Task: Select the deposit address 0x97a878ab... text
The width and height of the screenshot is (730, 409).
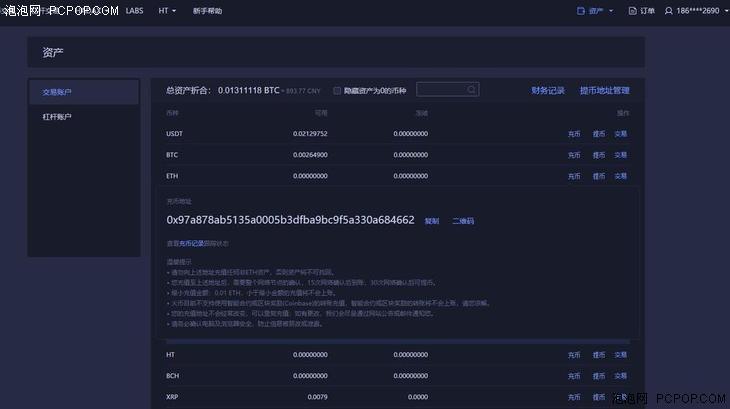Action: pyautogui.click(x=290, y=220)
